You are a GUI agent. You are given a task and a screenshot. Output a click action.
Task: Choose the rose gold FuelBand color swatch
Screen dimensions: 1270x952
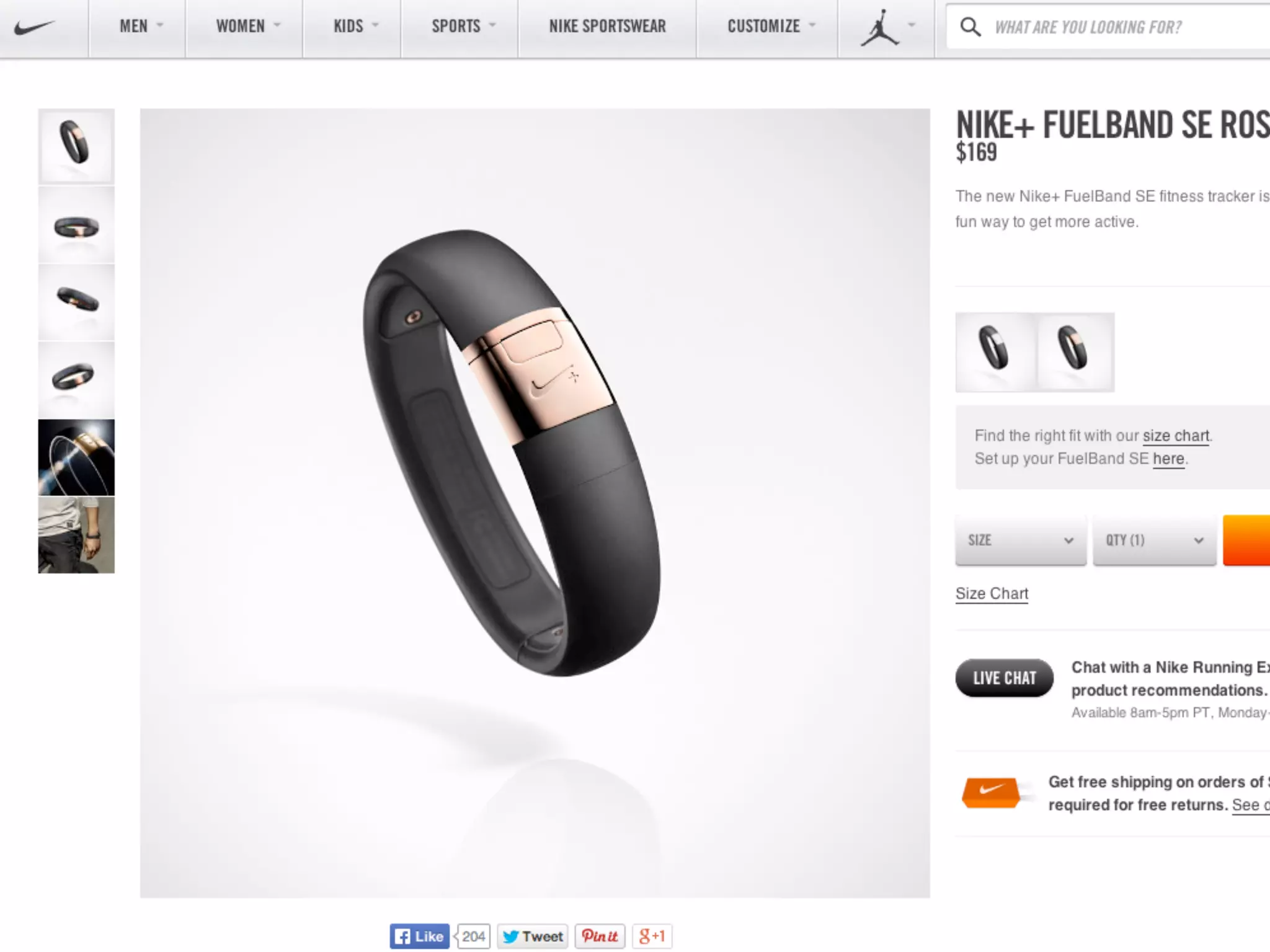click(x=1075, y=351)
